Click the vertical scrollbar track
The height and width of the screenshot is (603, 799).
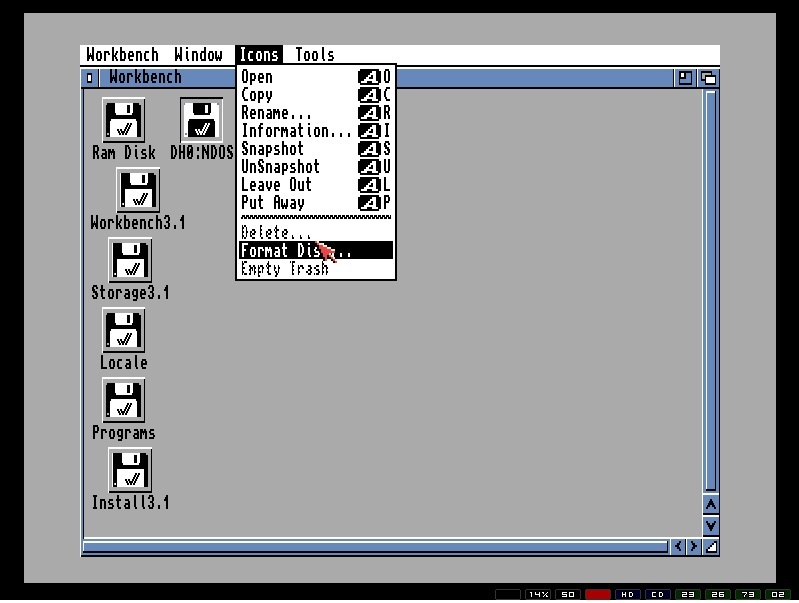[711, 291]
